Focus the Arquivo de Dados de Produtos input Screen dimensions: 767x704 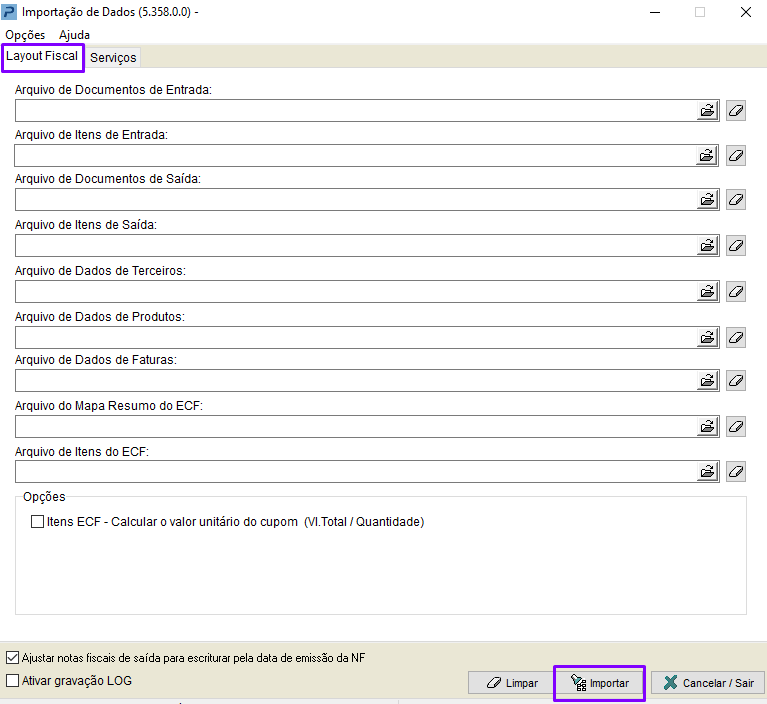[356, 338]
